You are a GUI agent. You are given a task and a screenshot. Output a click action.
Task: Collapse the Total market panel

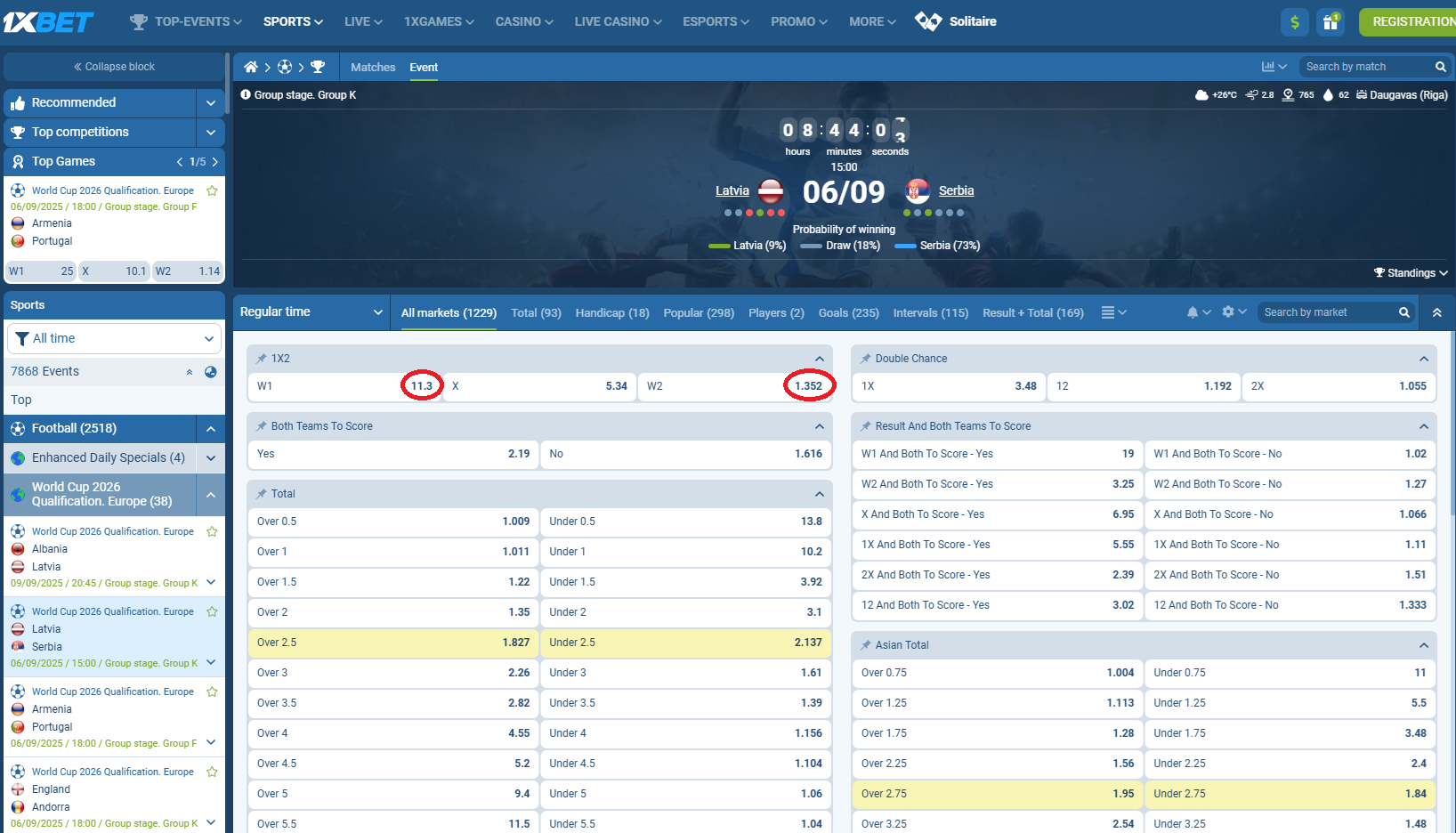coord(820,494)
